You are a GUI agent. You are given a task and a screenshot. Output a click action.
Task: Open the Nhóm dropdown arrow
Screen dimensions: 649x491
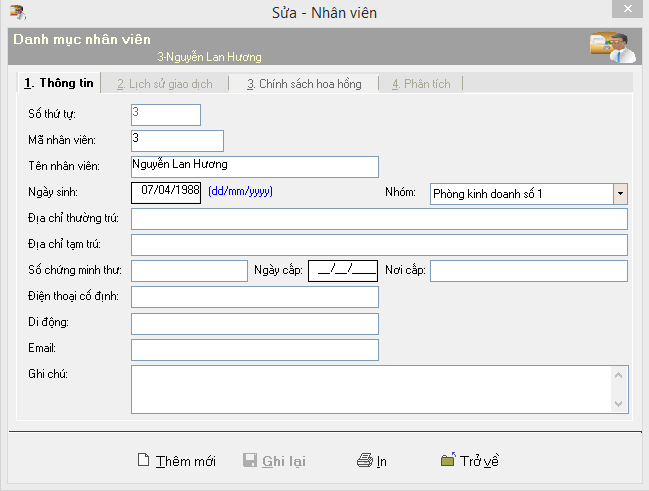click(x=620, y=193)
